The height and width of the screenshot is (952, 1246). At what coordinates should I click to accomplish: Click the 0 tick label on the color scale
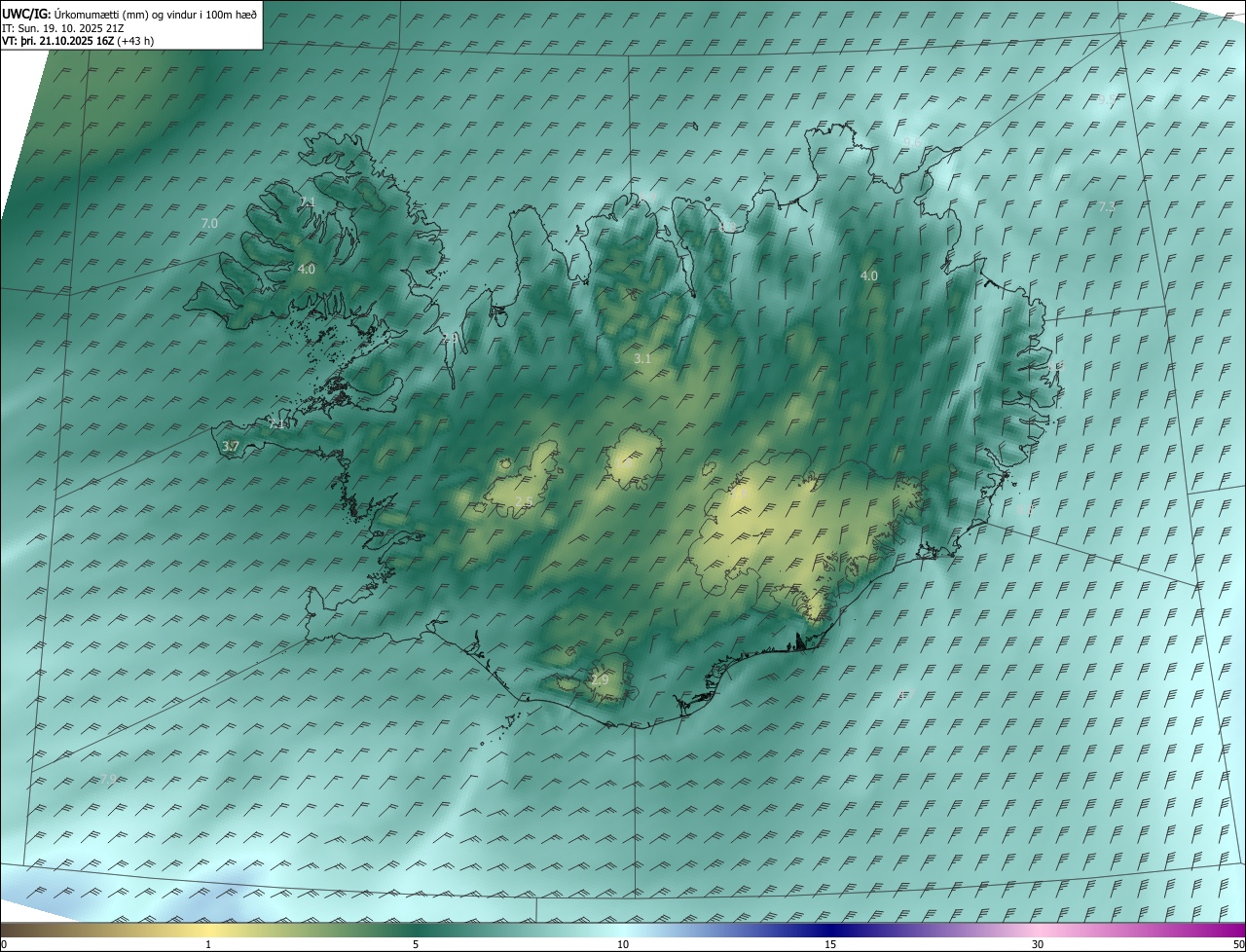[3, 944]
